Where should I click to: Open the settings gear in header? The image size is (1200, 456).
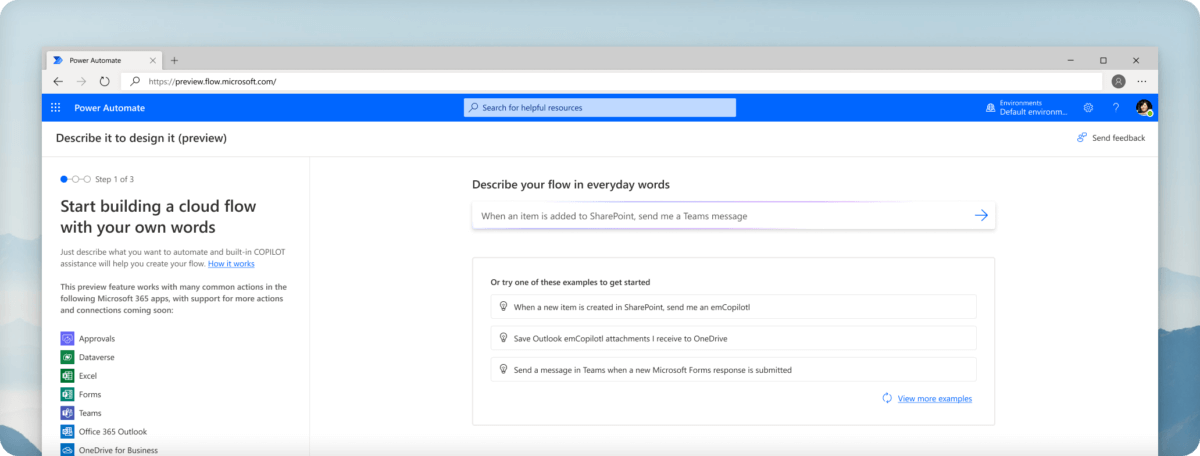coord(1088,108)
